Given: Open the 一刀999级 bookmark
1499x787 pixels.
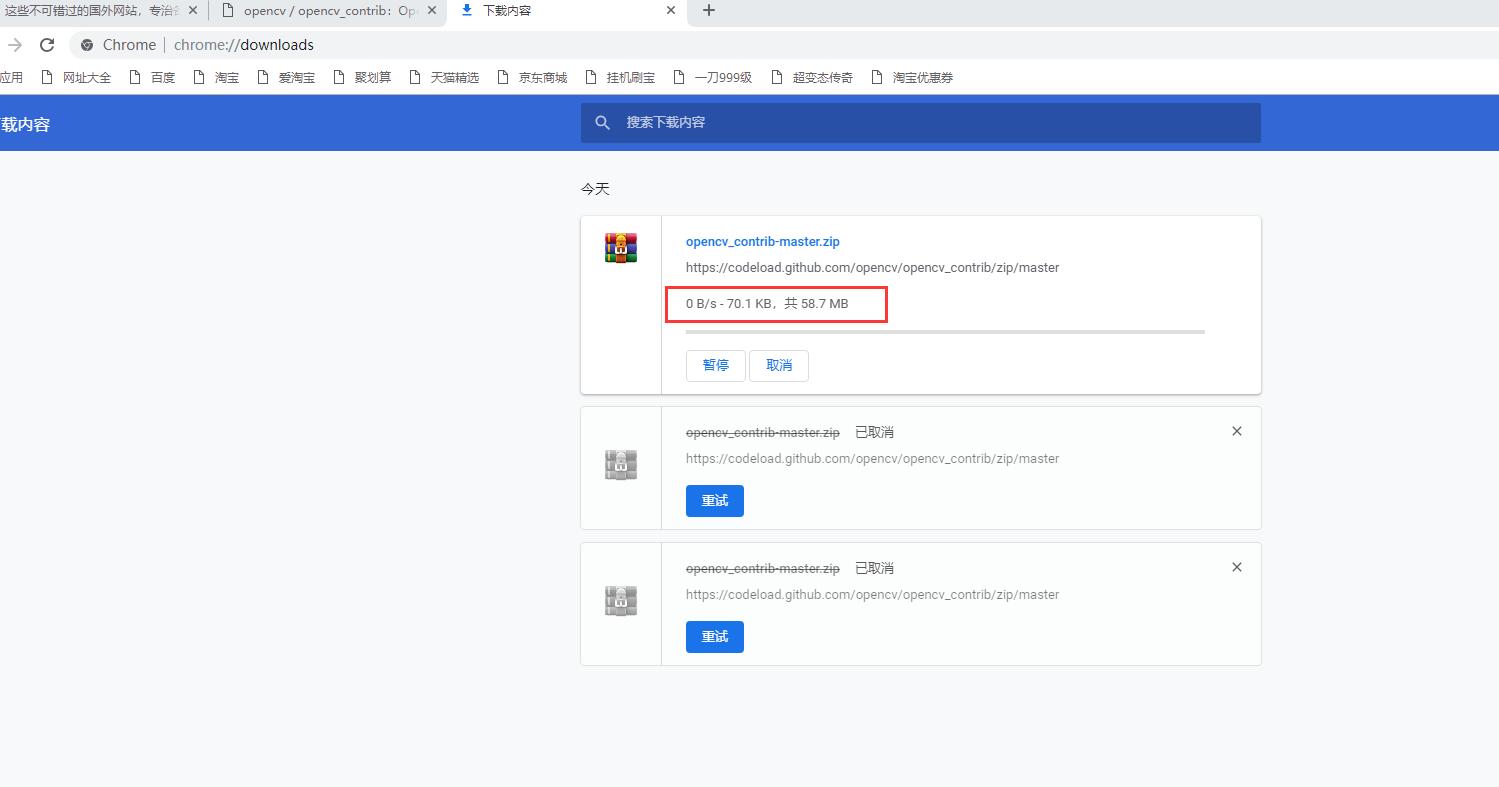Looking at the screenshot, I should point(712,77).
